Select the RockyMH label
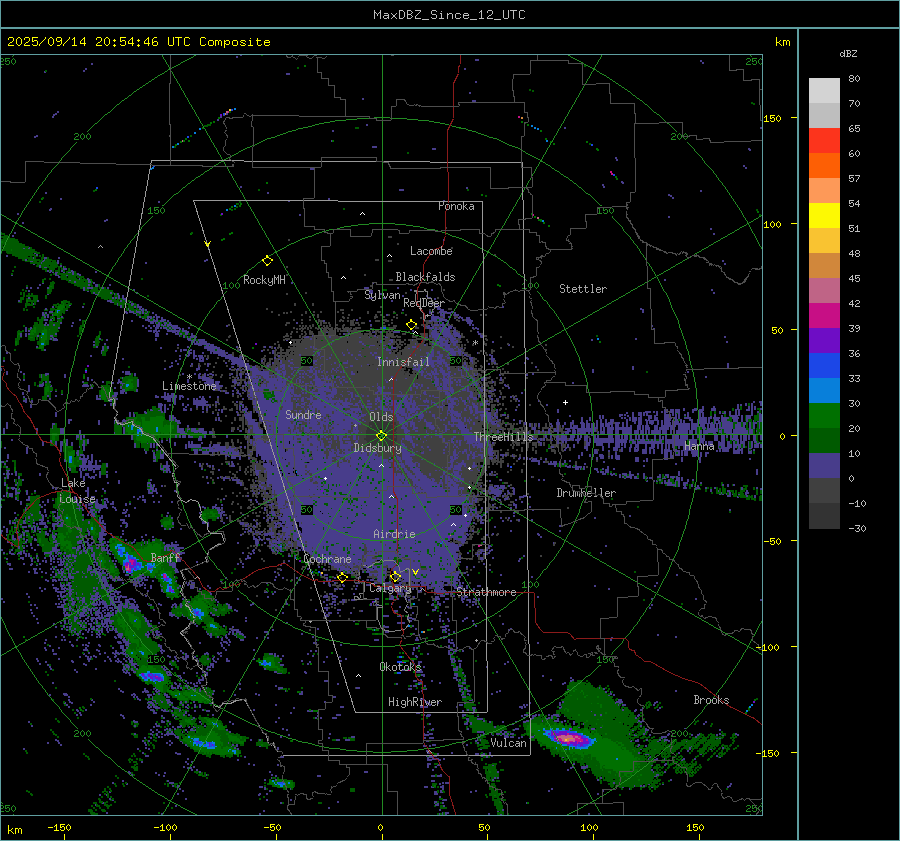 point(264,280)
